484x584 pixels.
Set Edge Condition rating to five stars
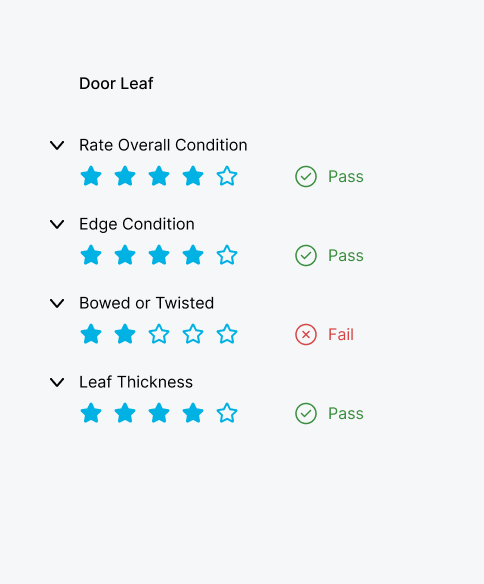pos(227,255)
